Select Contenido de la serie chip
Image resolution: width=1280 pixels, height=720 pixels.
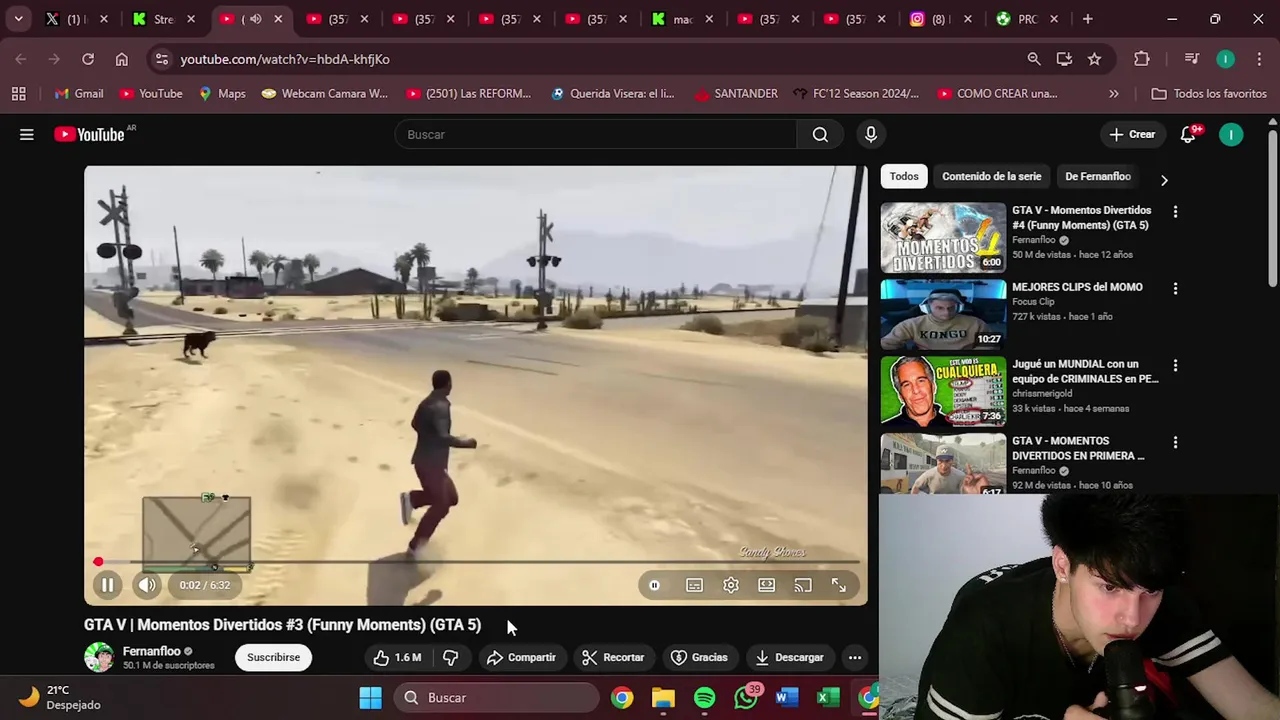point(991,176)
